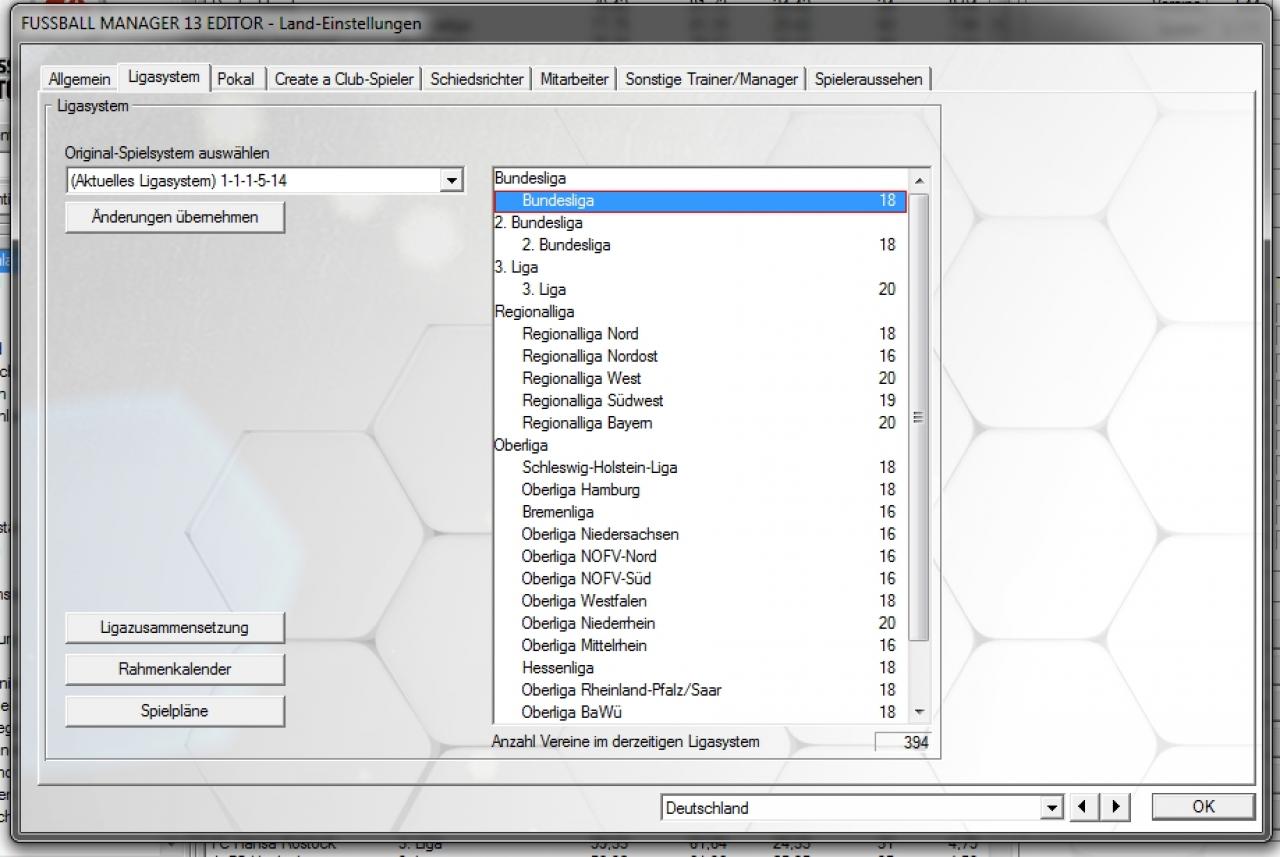Select the Ligasystem tab
The width and height of the screenshot is (1280, 857).
pos(164,77)
